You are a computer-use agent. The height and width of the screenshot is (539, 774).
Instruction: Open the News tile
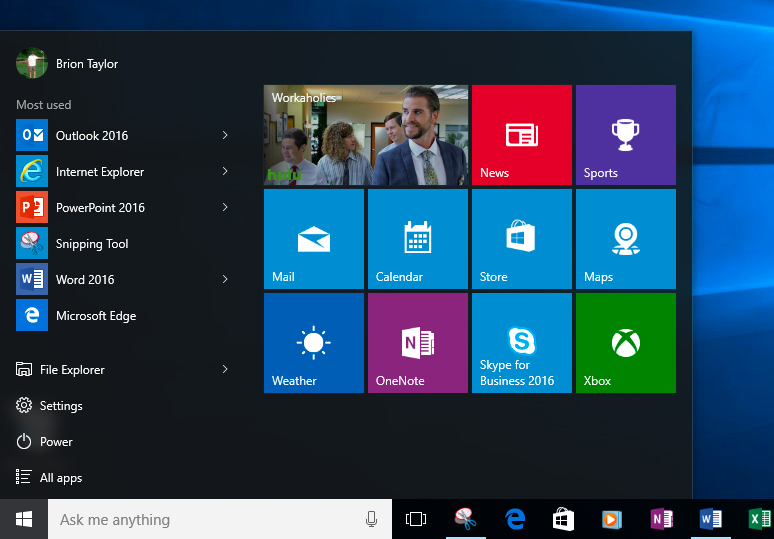coord(522,135)
